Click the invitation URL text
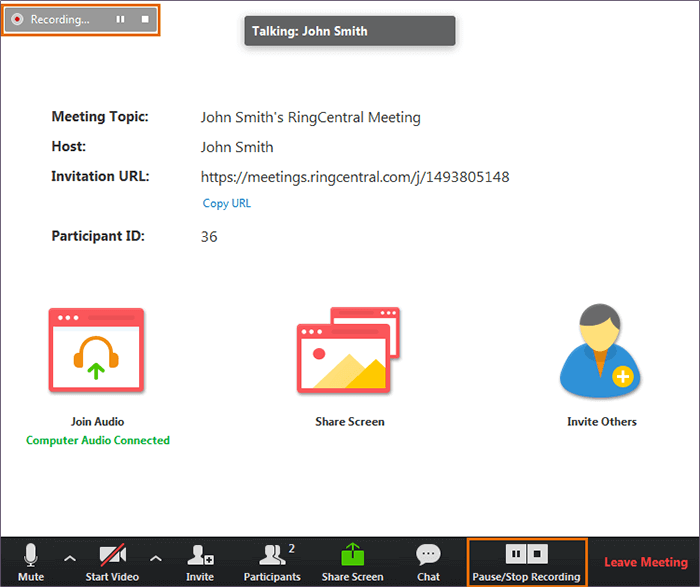Viewport: 700px width, 587px height. (355, 177)
